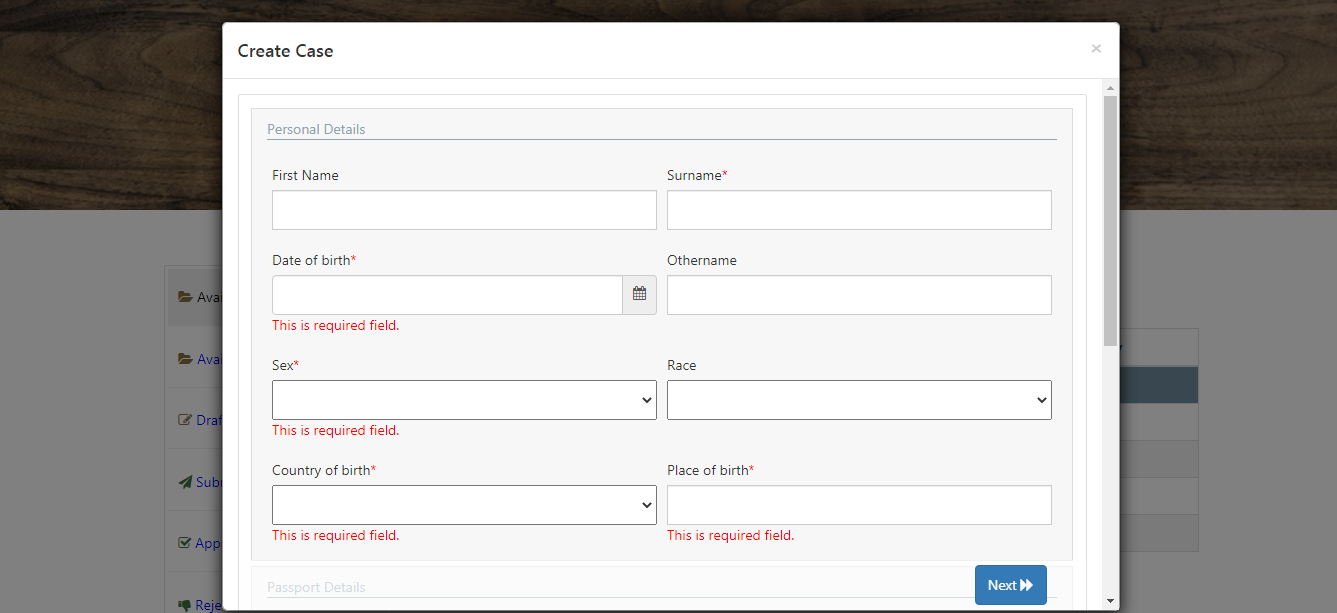Click the required error under Sex
Image resolution: width=1337 pixels, height=613 pixels.
click(336, 430)
